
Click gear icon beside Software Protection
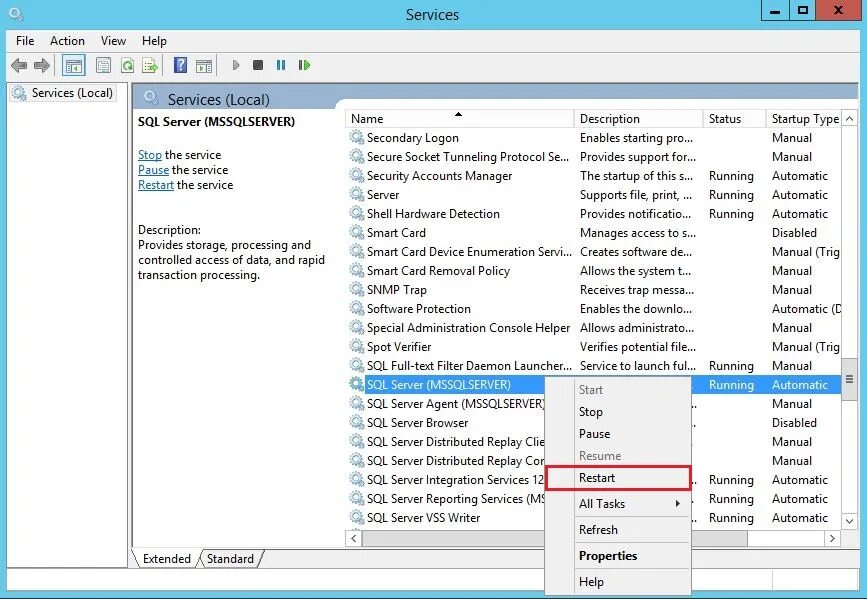[357, 308]
